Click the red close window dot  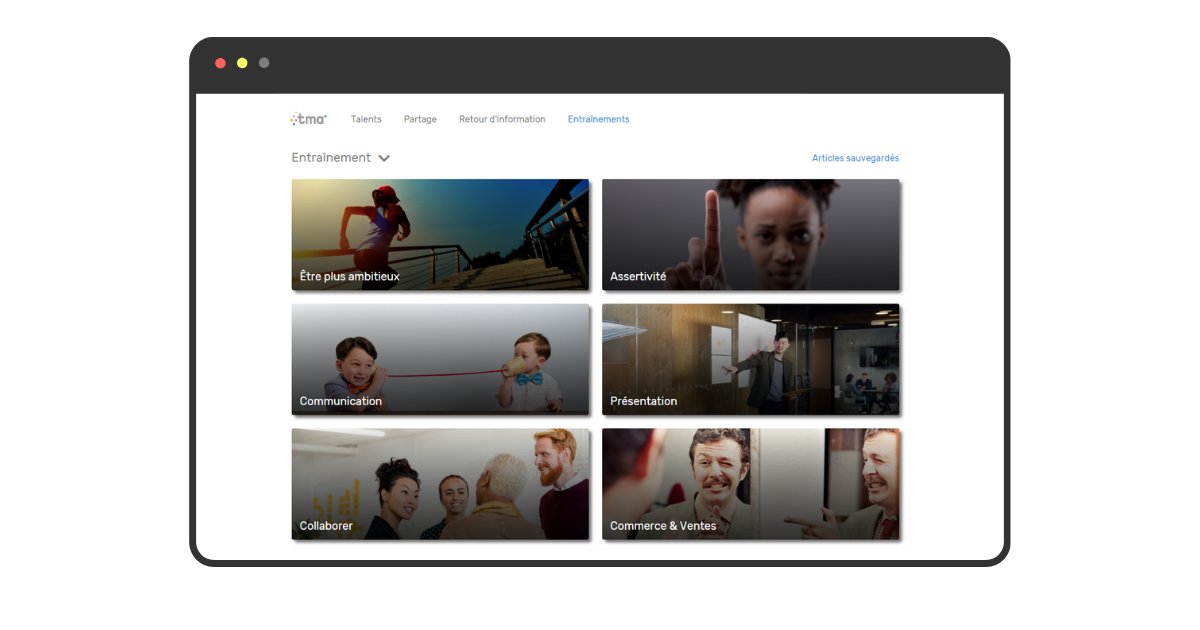(x=220, y=63)
